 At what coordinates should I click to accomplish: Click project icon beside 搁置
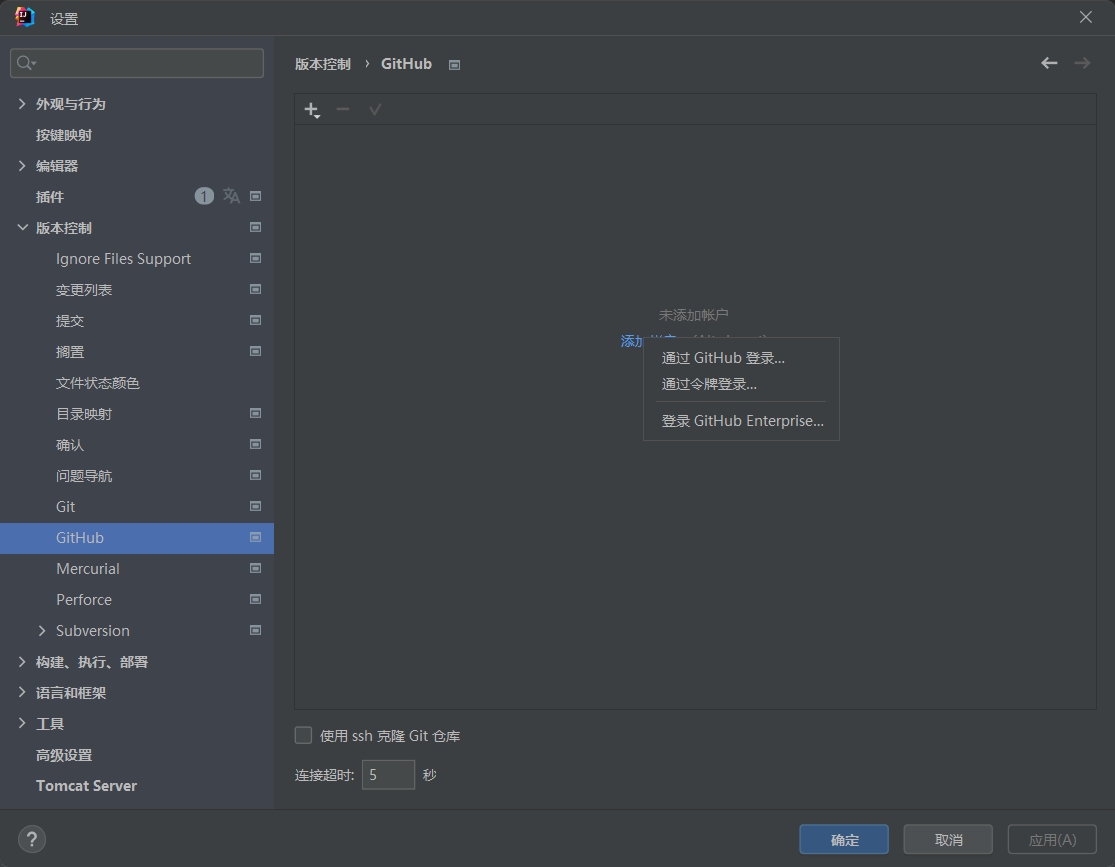(255, 351)
